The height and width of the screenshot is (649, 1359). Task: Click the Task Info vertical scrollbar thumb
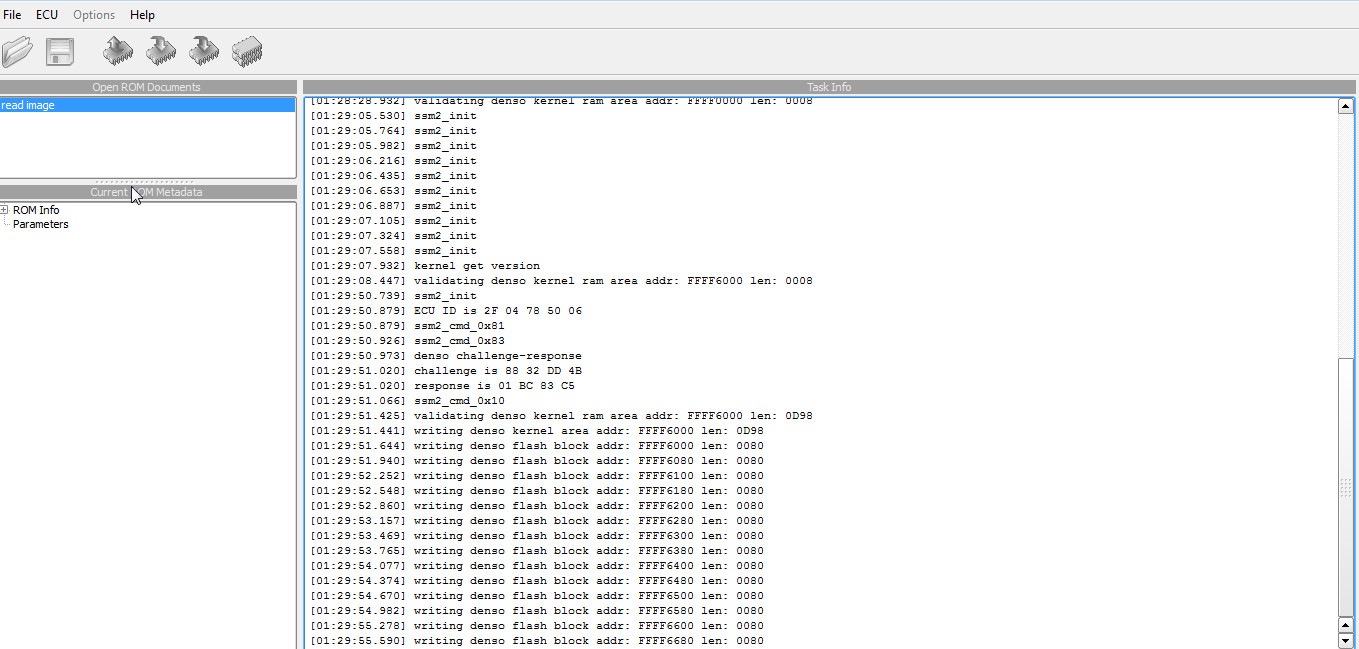[x=1346, y=487]
